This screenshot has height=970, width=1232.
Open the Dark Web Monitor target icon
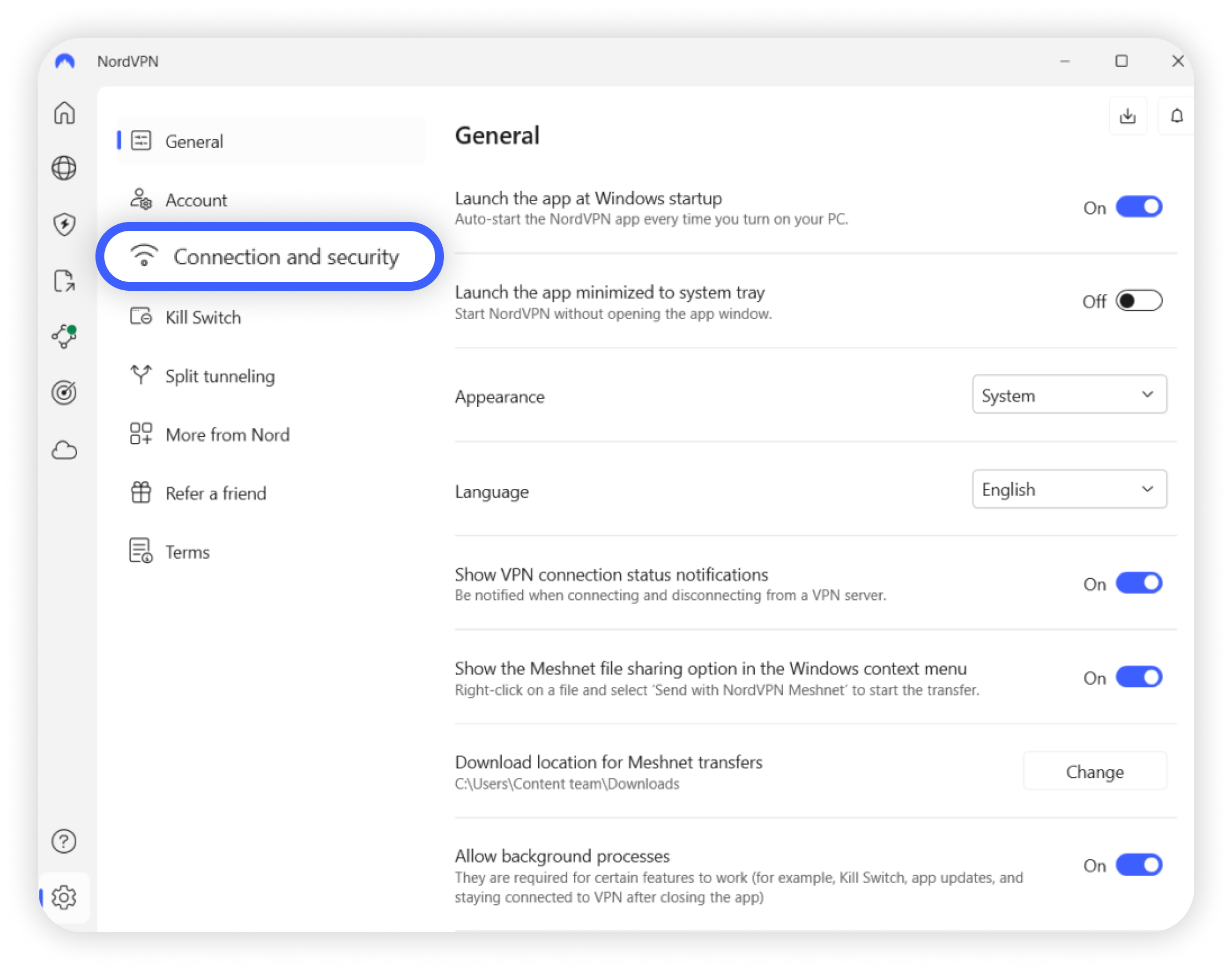pos(64,392)
